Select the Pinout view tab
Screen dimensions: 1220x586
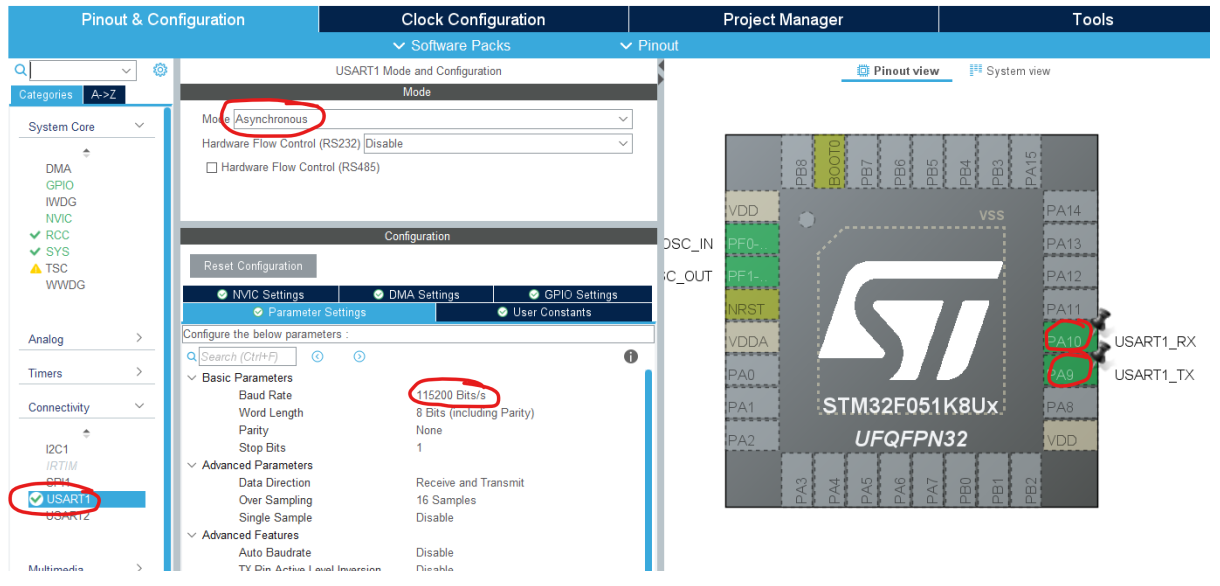coord(897,71)
